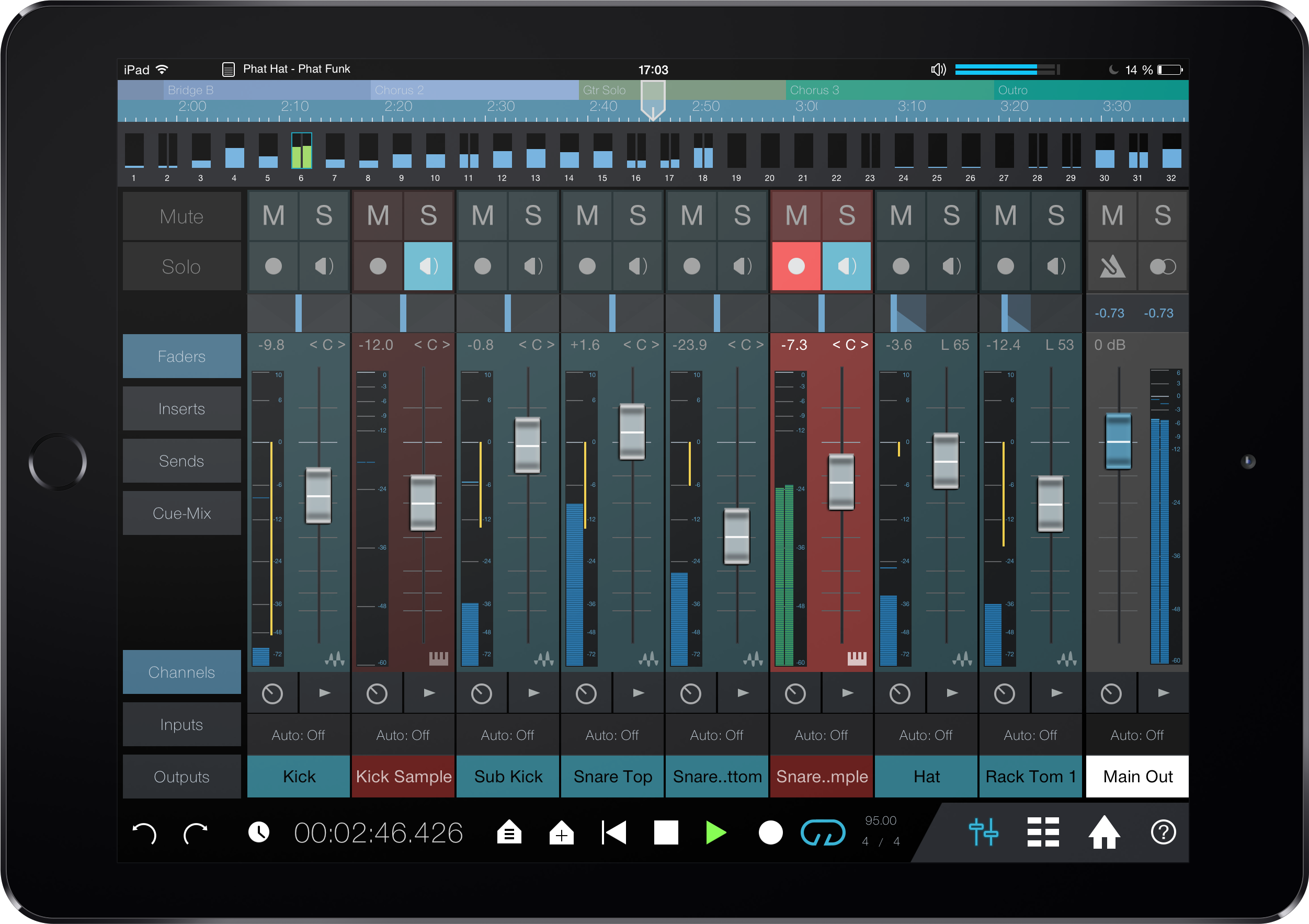Solo the Hat channel
The image size is (1309, 924).
pos(951,215)
